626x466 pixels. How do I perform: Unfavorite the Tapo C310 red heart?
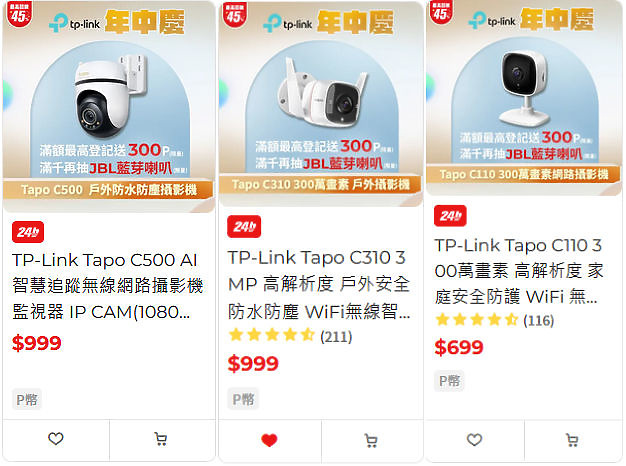pyautogui.click(x=269, y=440)
